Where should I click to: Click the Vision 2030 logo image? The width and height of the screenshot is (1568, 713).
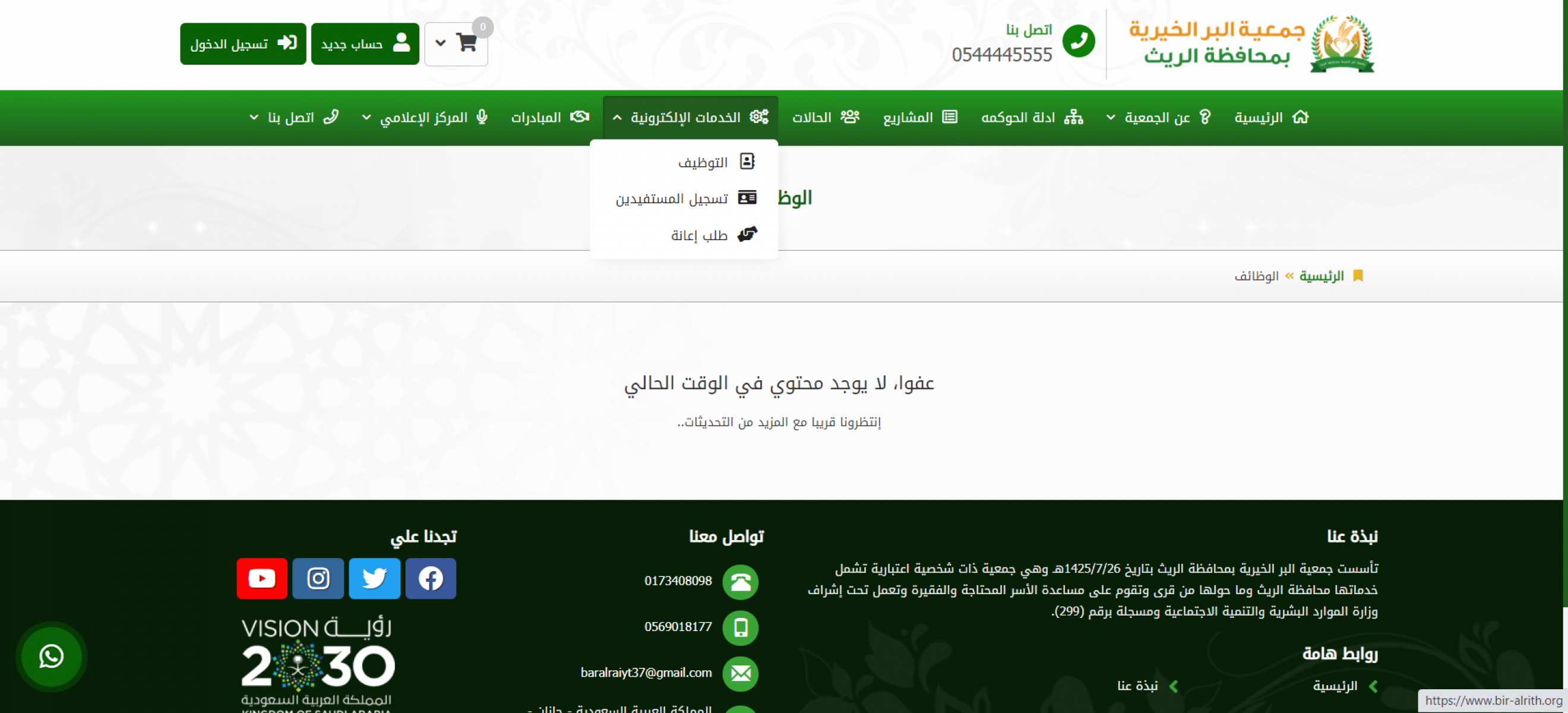click(317, 664)
